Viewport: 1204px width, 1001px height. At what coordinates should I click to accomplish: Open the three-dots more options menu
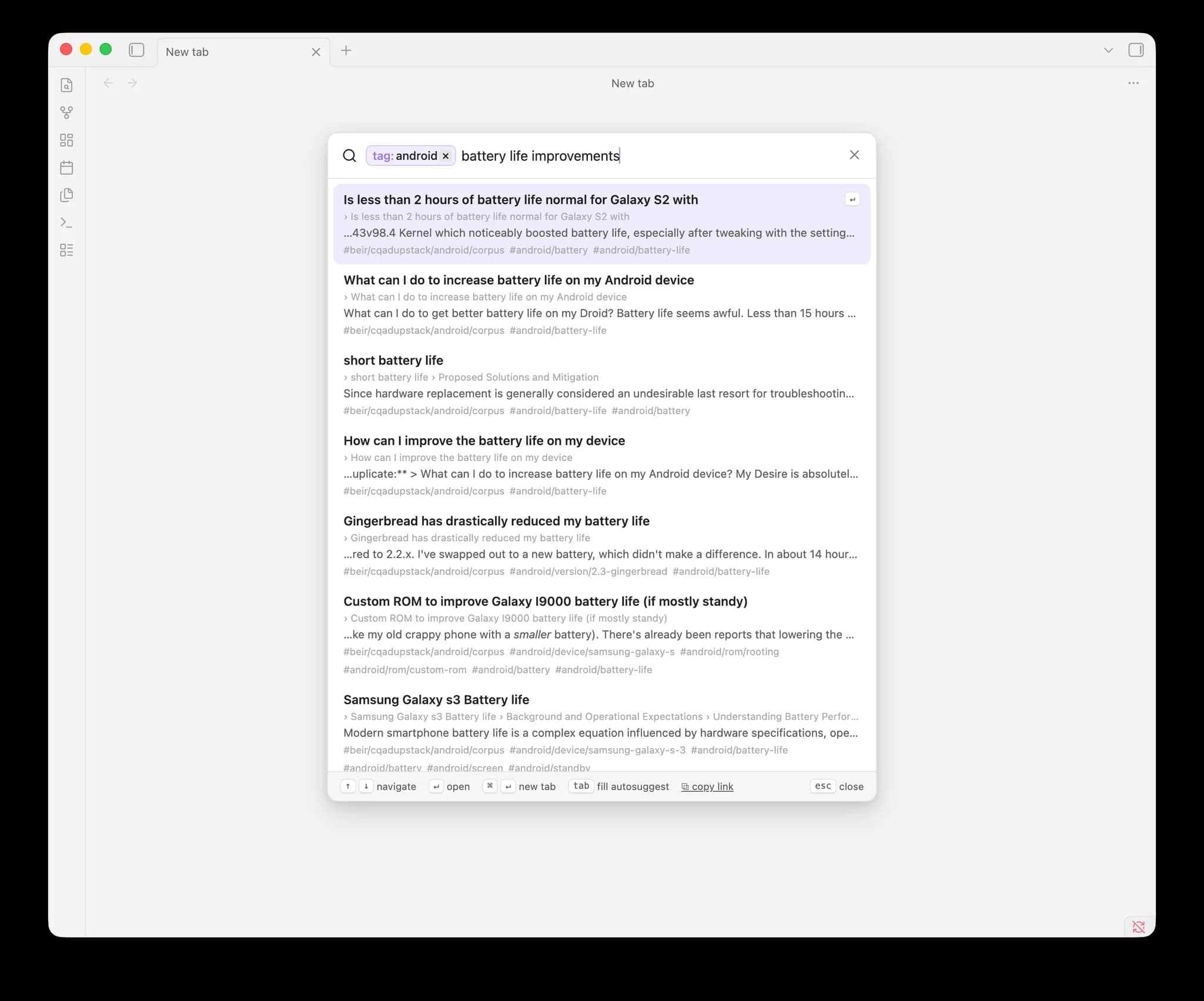1133,83
